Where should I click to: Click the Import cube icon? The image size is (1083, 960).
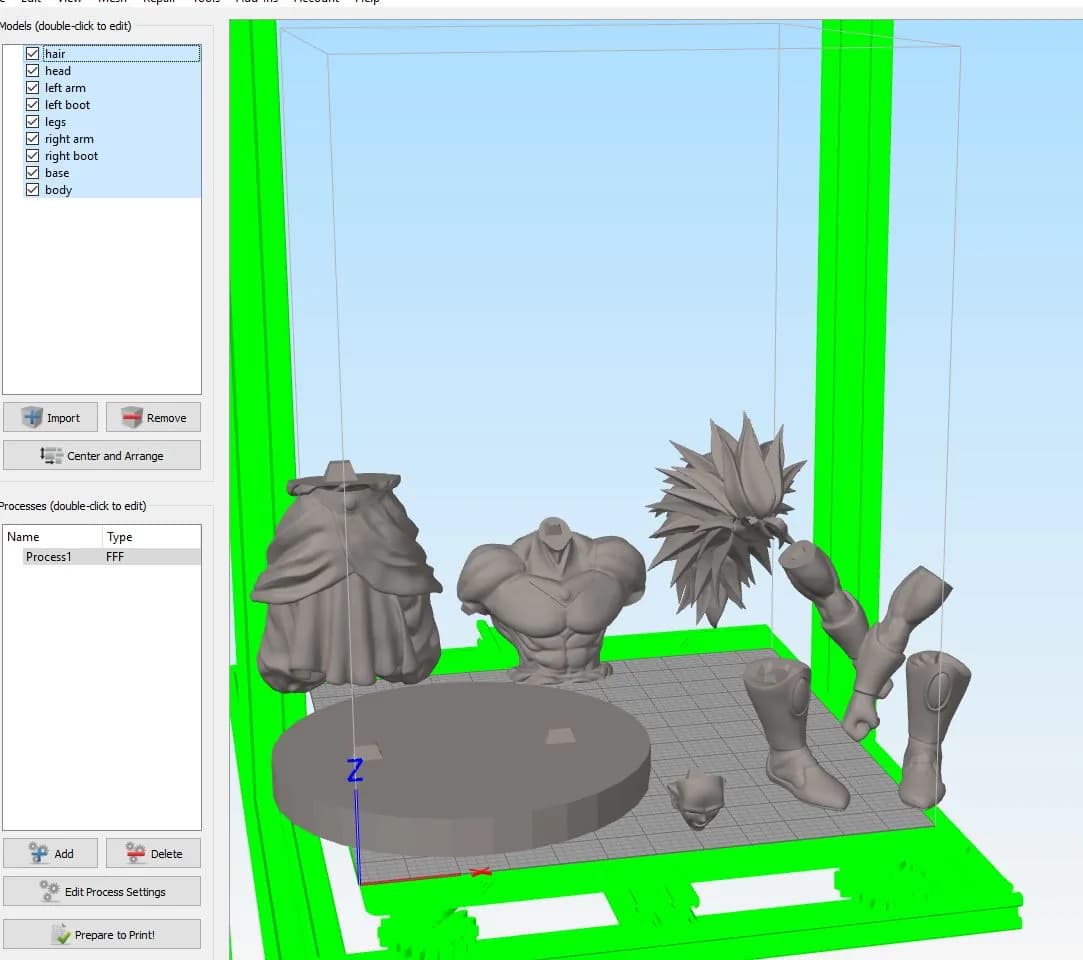(x=32, y=417)
